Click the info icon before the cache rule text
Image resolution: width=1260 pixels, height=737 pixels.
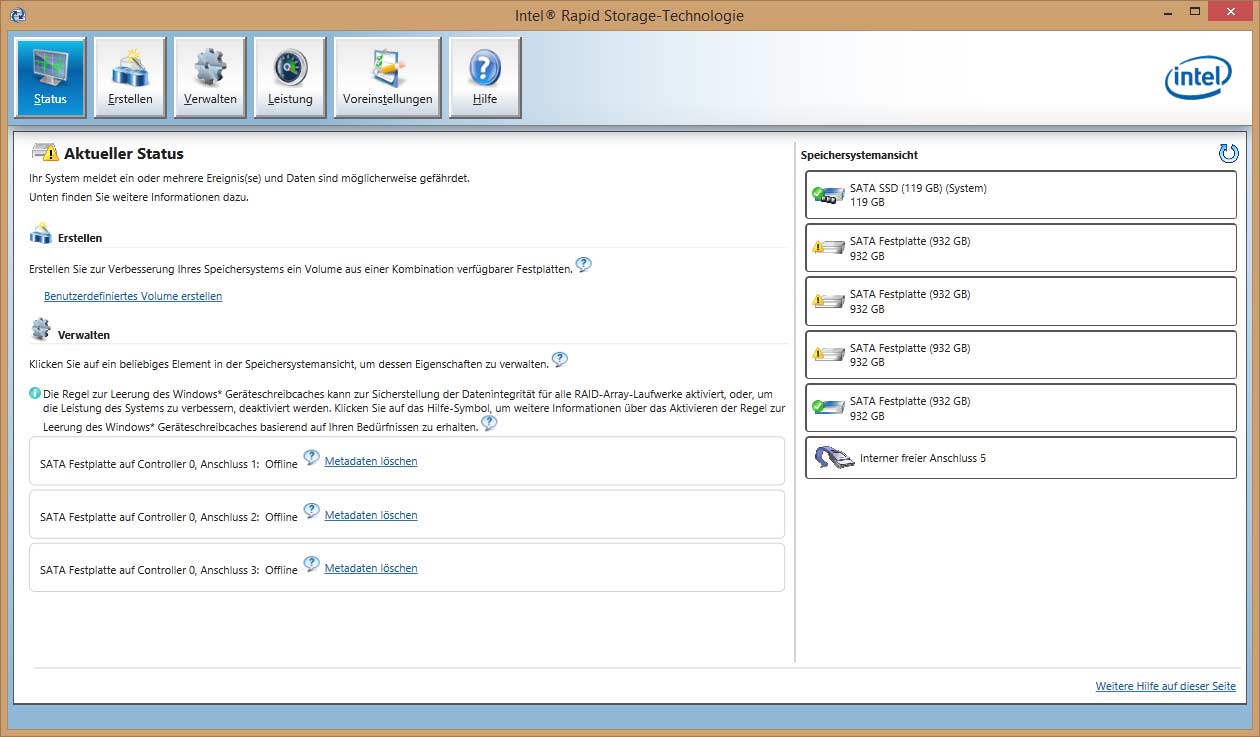(x=35, y=393)
